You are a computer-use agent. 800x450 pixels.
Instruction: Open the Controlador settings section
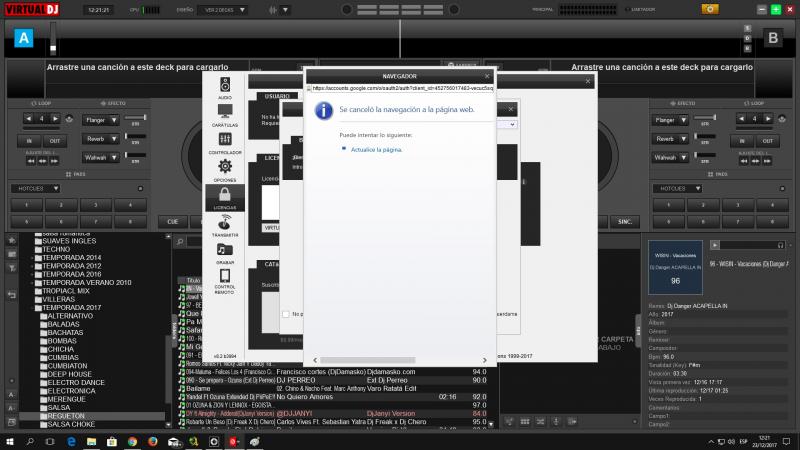click(x=224, y=143)
